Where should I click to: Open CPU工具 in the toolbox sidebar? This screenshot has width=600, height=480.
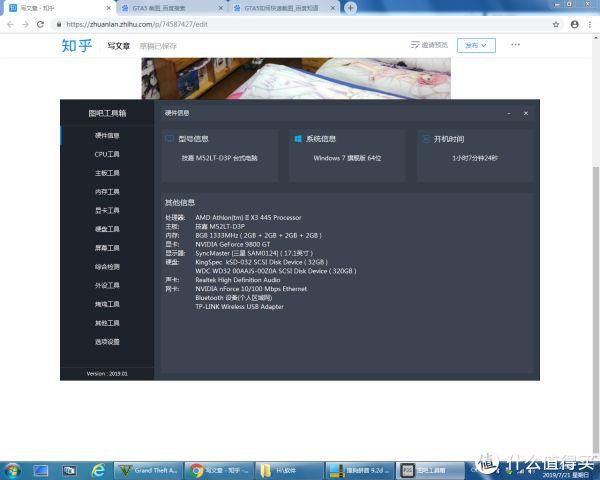[x=107, y=154]
